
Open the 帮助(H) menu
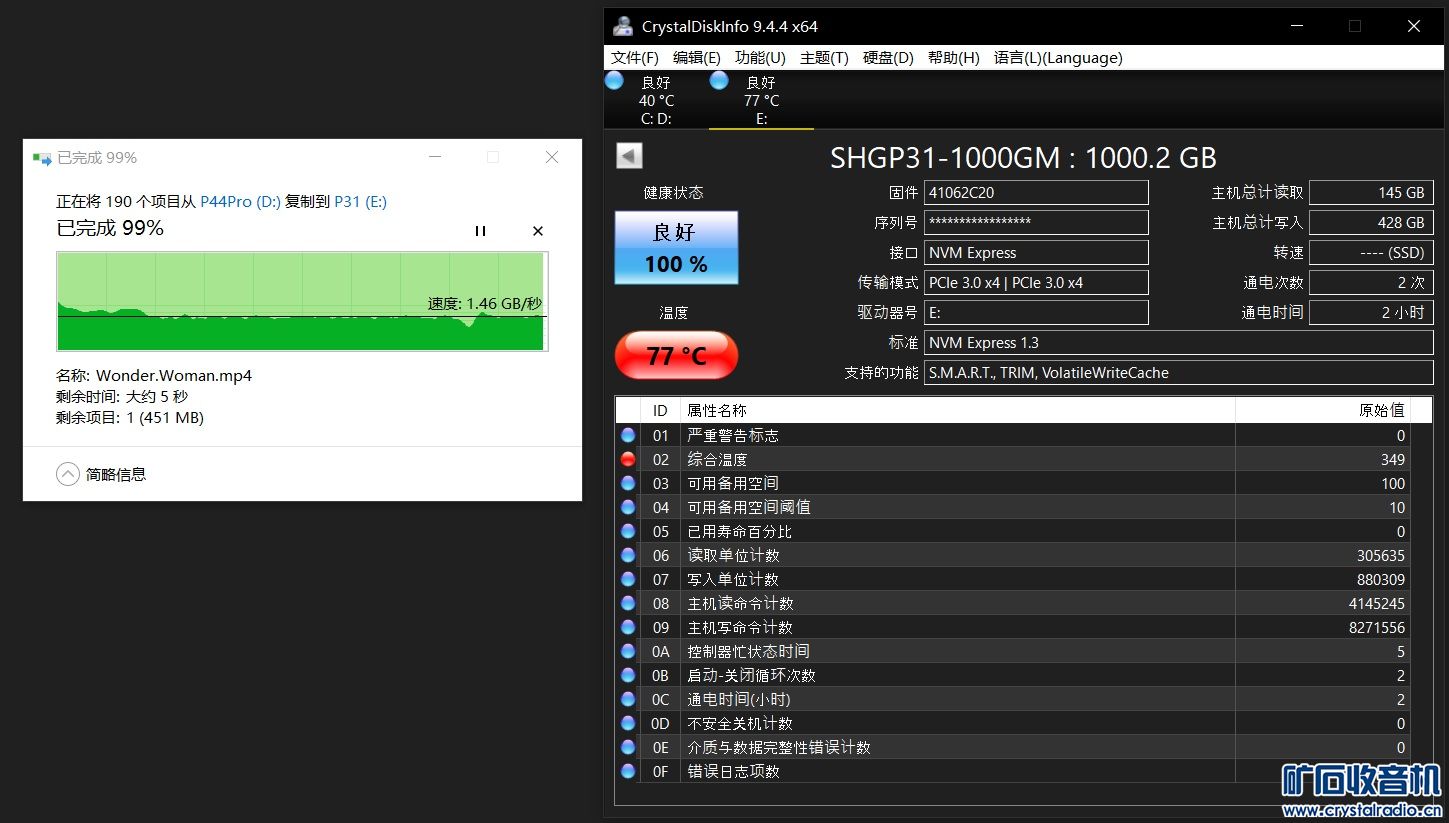[x=953, y=58]
